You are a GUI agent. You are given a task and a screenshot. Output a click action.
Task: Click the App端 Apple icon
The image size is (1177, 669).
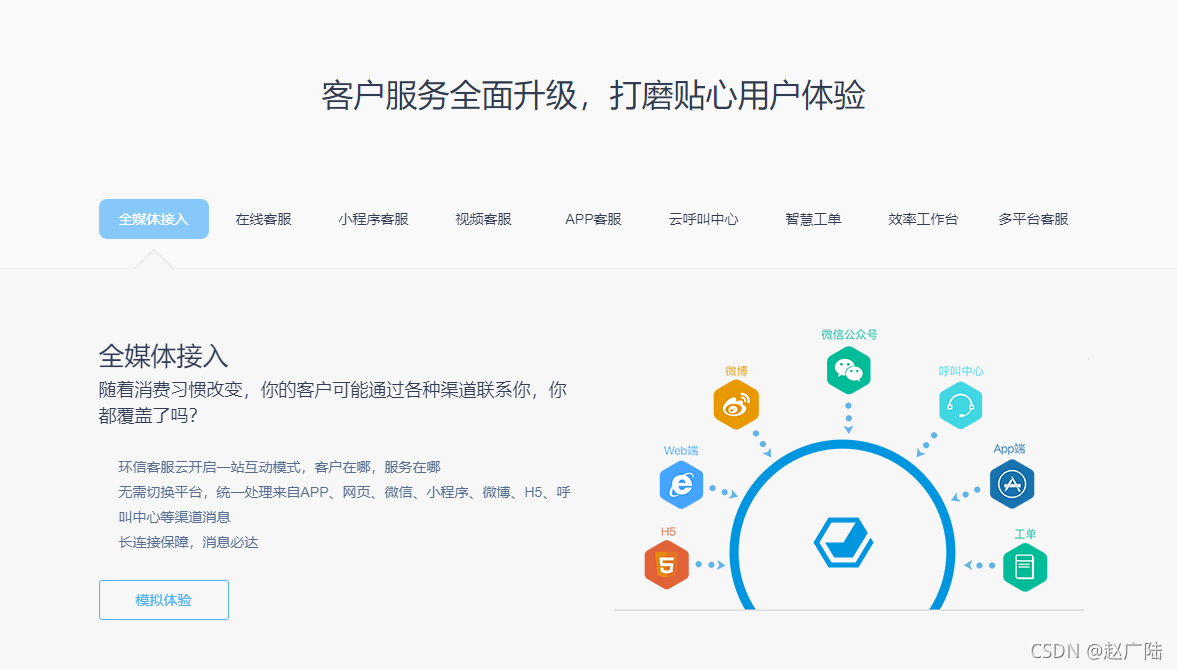pos(1011,484)
